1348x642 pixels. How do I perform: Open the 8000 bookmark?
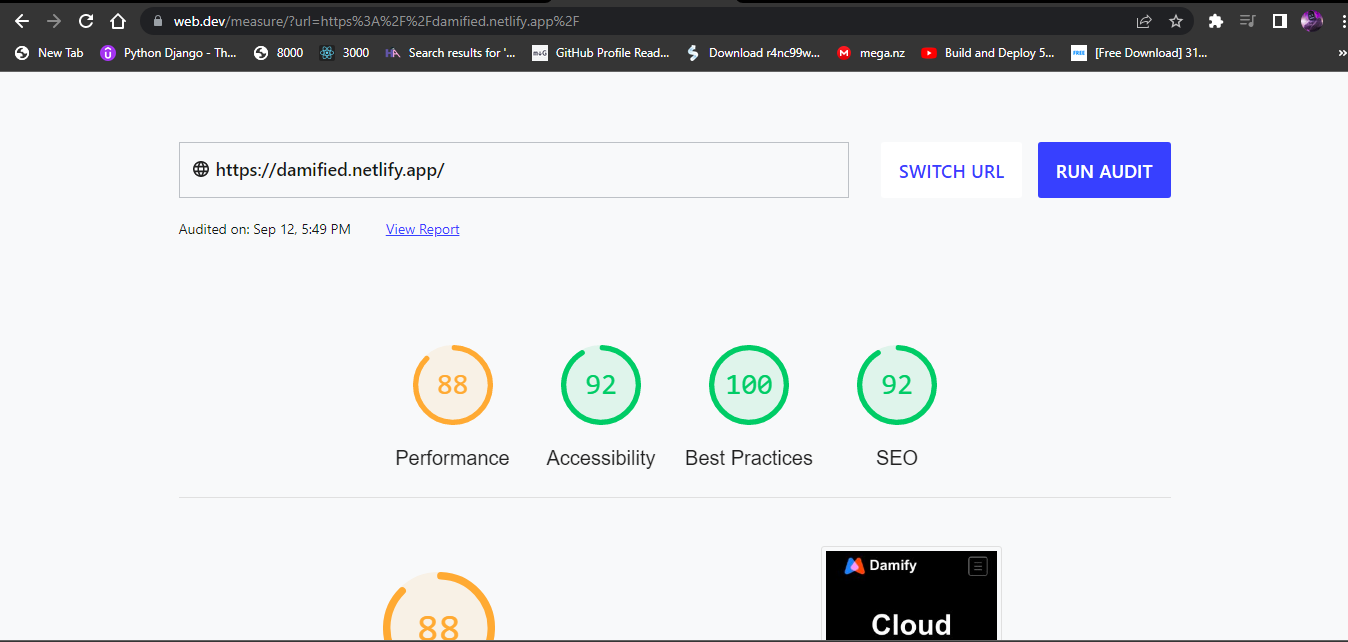(278, 53)
